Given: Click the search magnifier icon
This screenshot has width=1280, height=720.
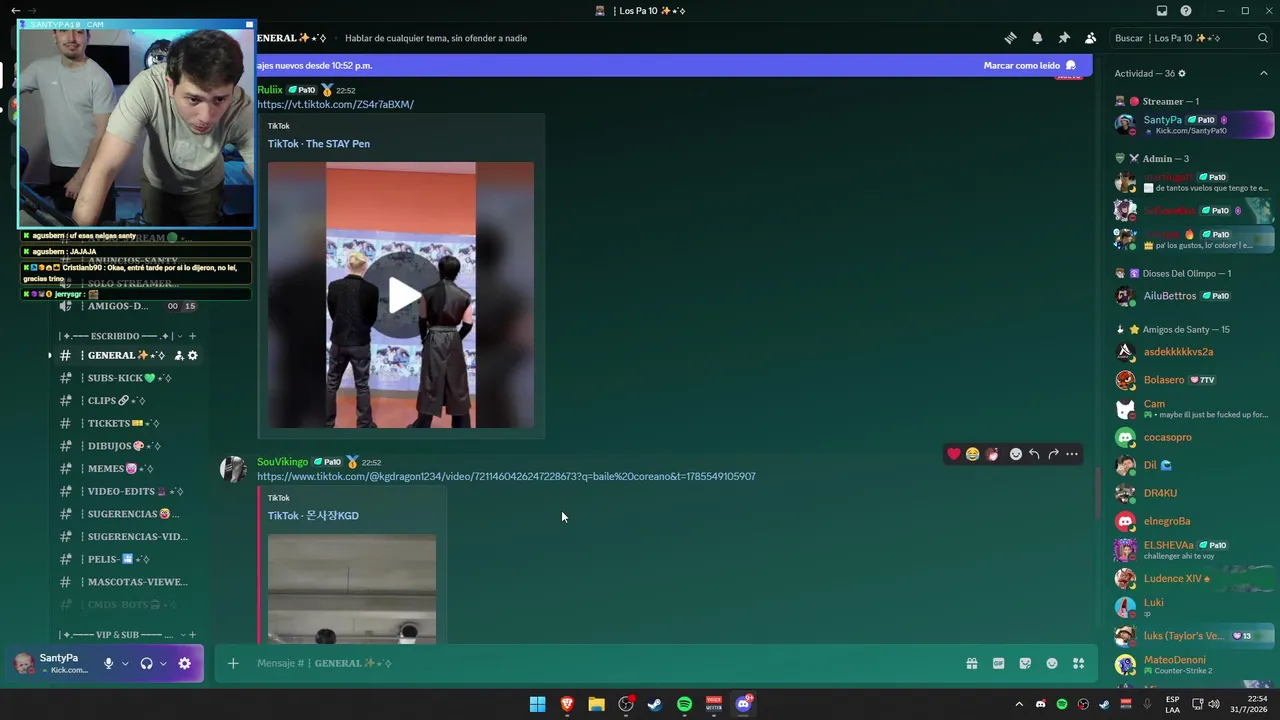Looking at the screenshot, I should point(1263,38).
